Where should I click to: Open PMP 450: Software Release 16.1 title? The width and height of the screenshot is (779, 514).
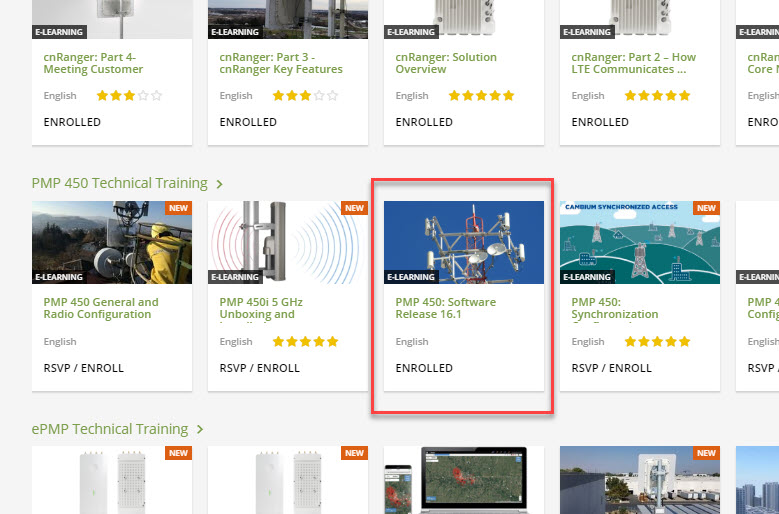tap(446, 308)
